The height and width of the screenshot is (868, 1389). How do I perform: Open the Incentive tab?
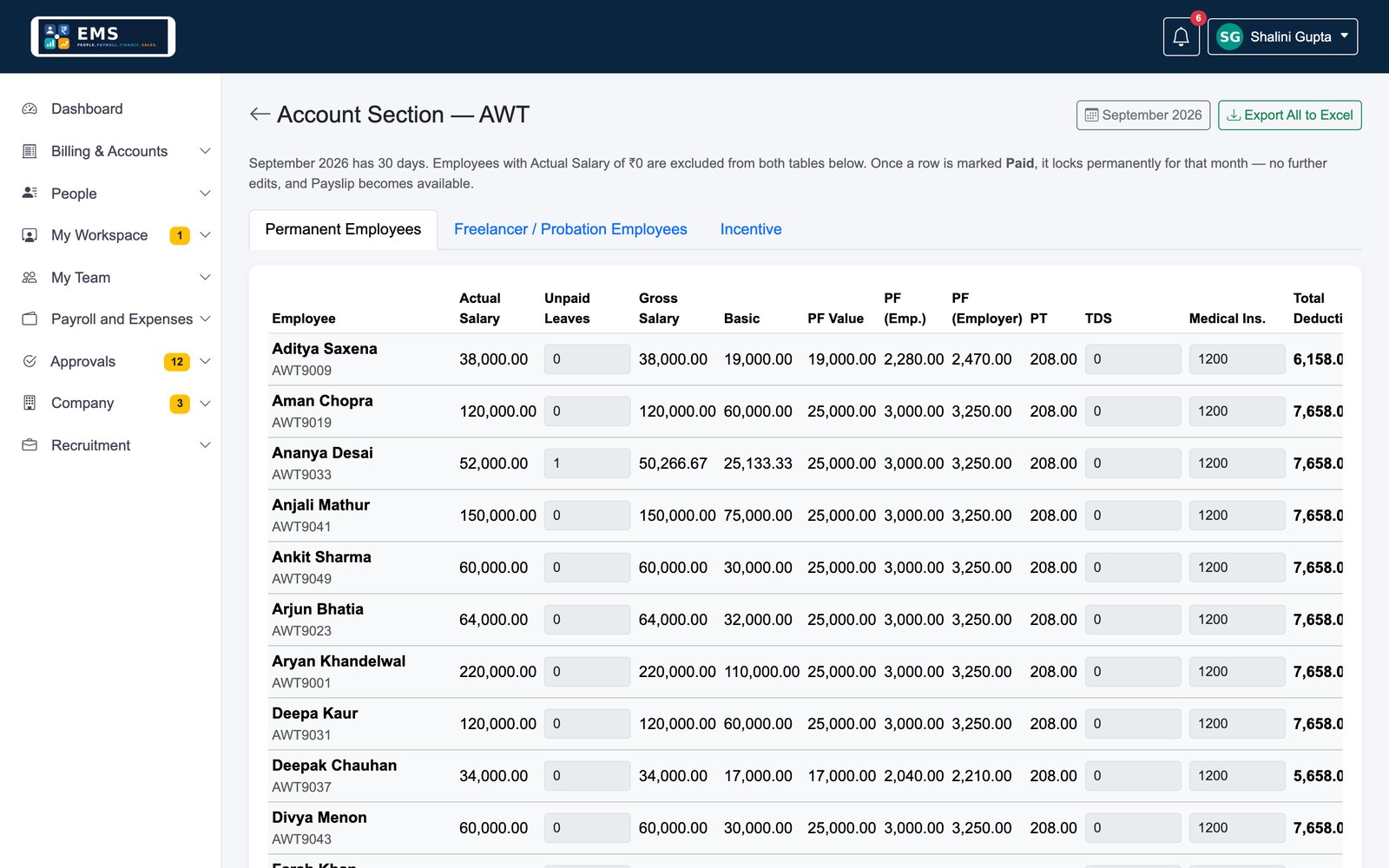(x=751, y=229)
